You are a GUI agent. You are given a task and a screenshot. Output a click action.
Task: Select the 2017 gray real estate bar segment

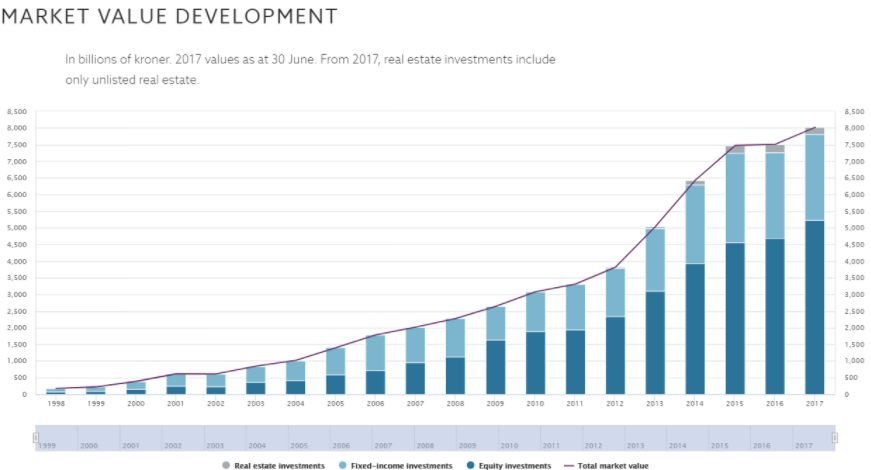[814, 131]
